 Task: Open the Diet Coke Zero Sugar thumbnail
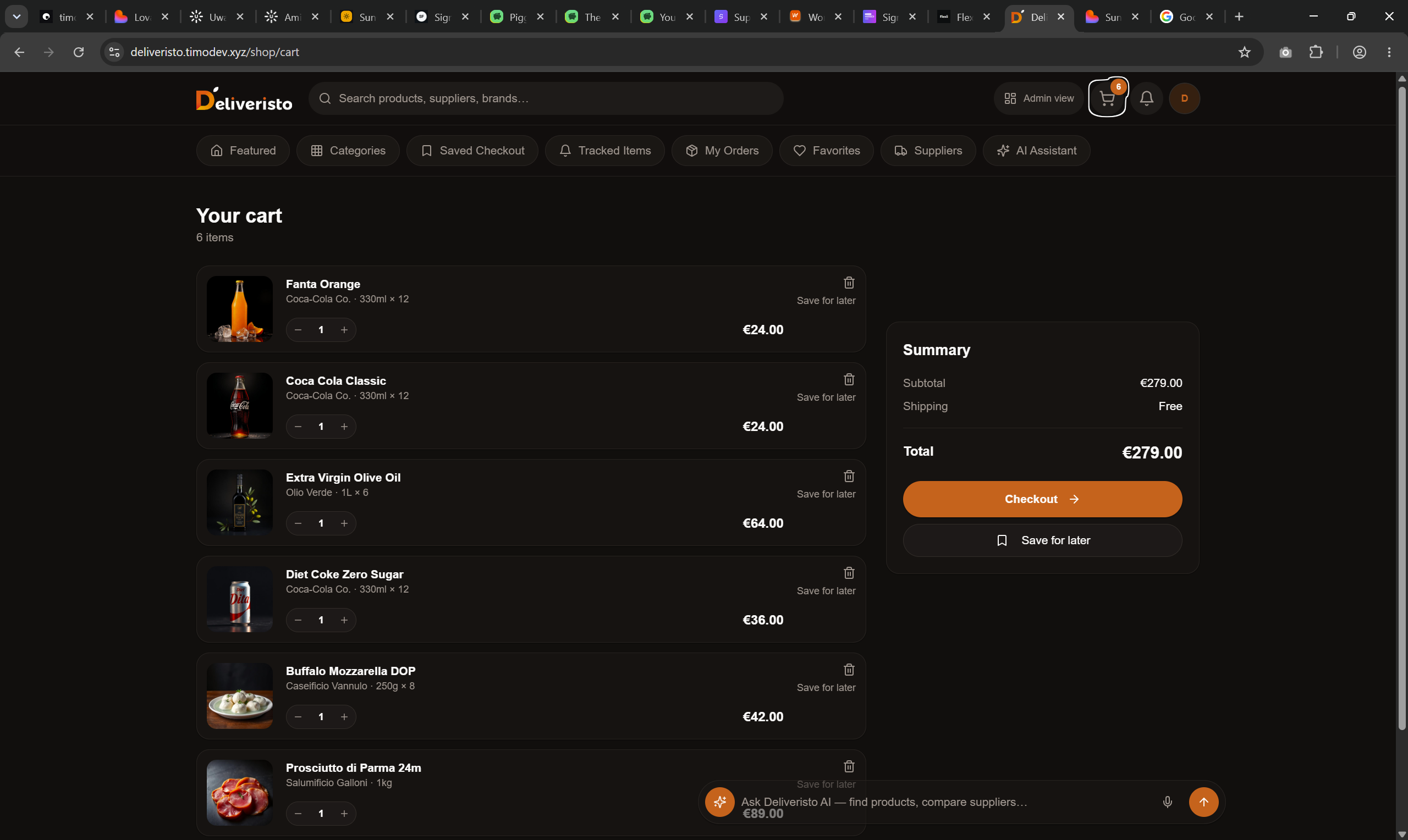click(239, 599)
